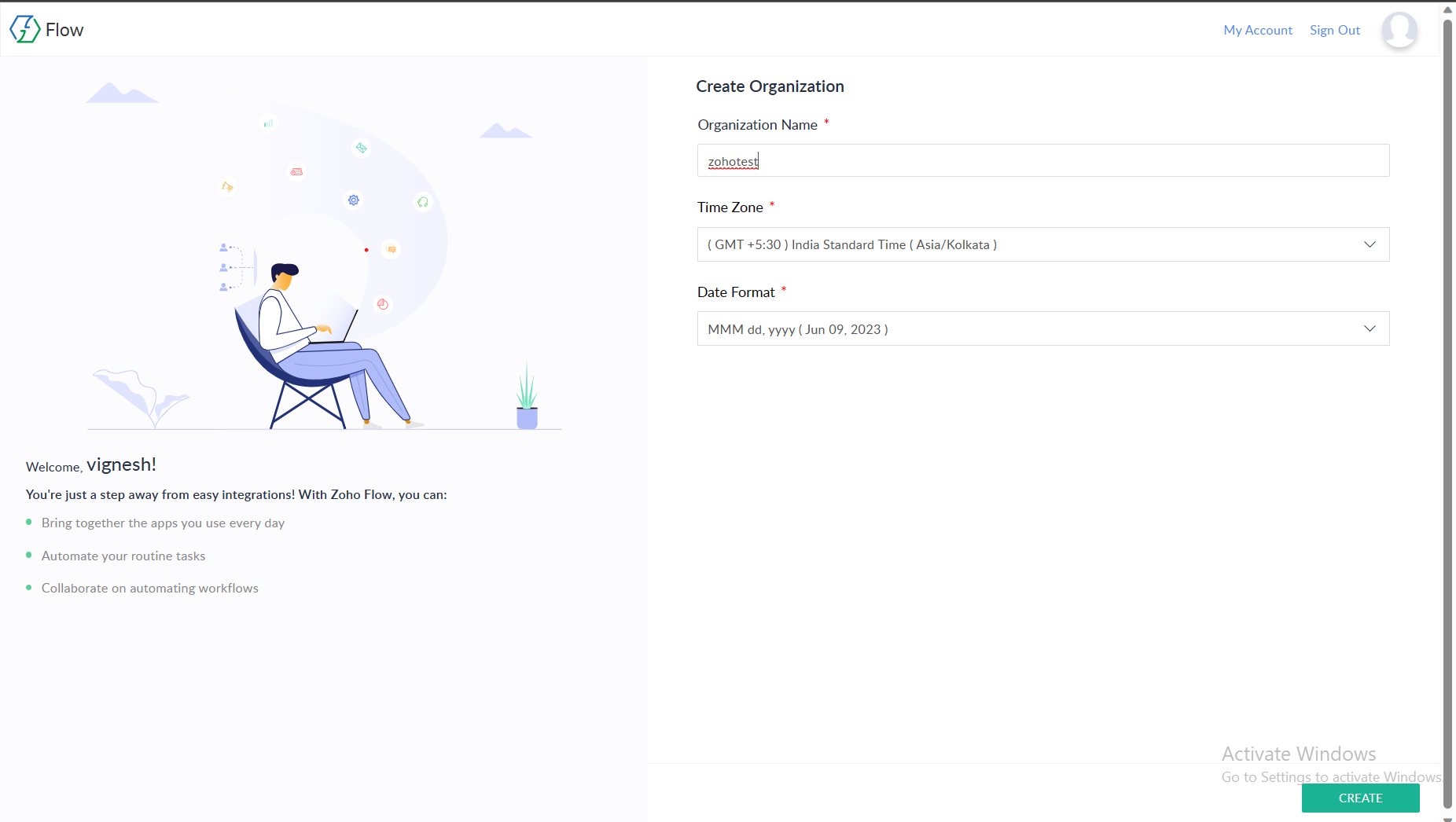Screen dimensions: 1456x822
Task: Click the Date Format label
Action: pos(736,292)
